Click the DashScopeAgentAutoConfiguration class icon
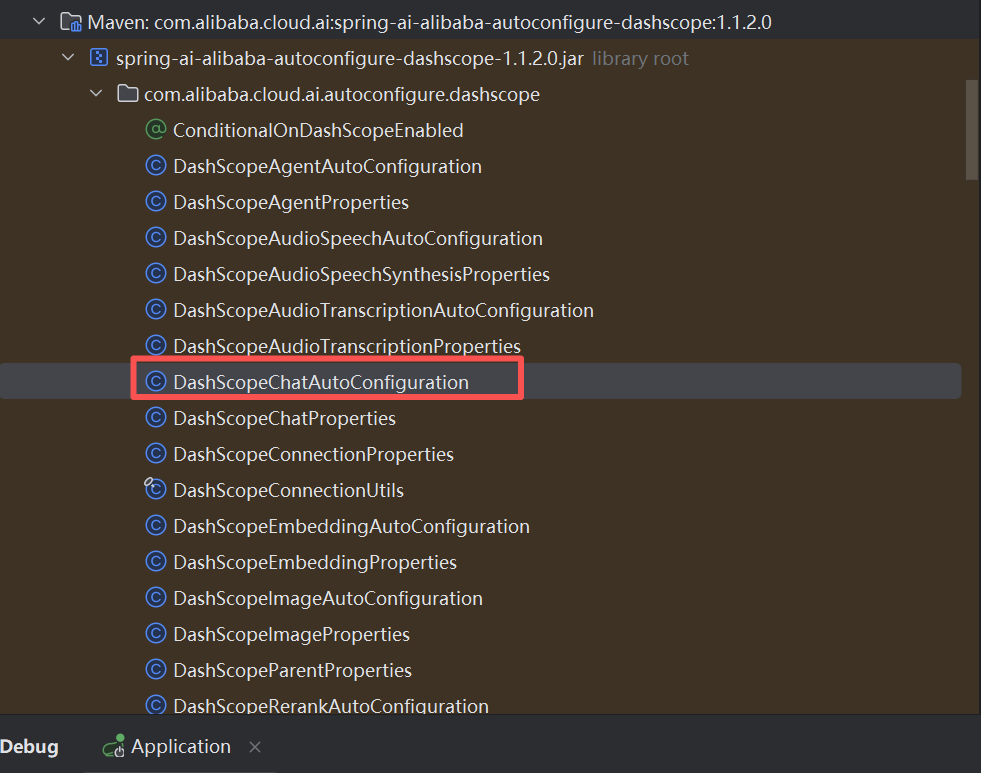This screenshot has width=981, height=773. click(156, 166)
